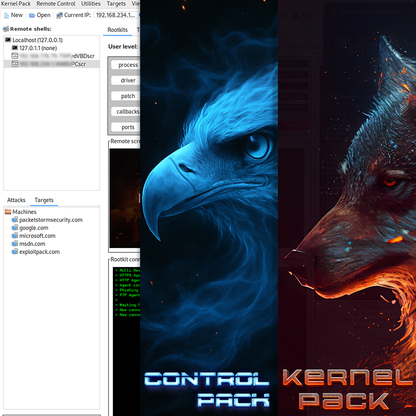
Task: Open the Targets menu in menu bar
Action: [116, 4]
